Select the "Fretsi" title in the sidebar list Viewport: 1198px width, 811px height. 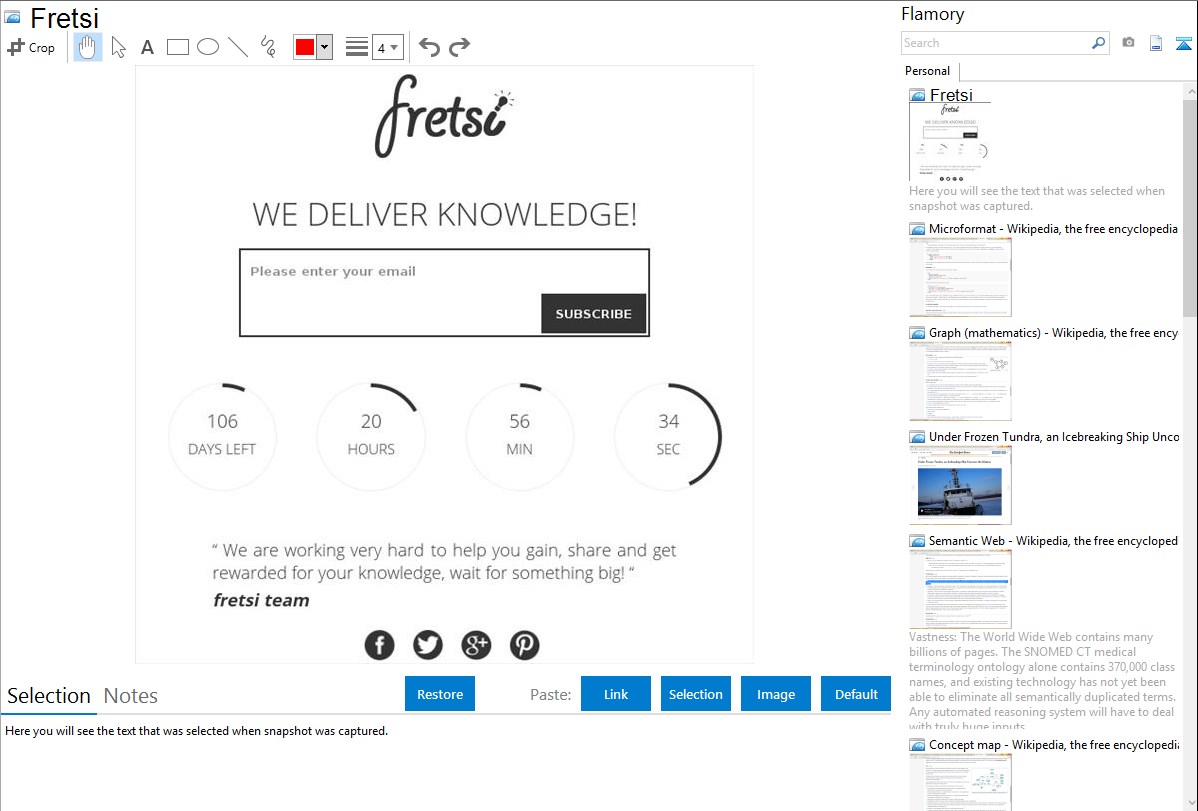tap(951, 95)
